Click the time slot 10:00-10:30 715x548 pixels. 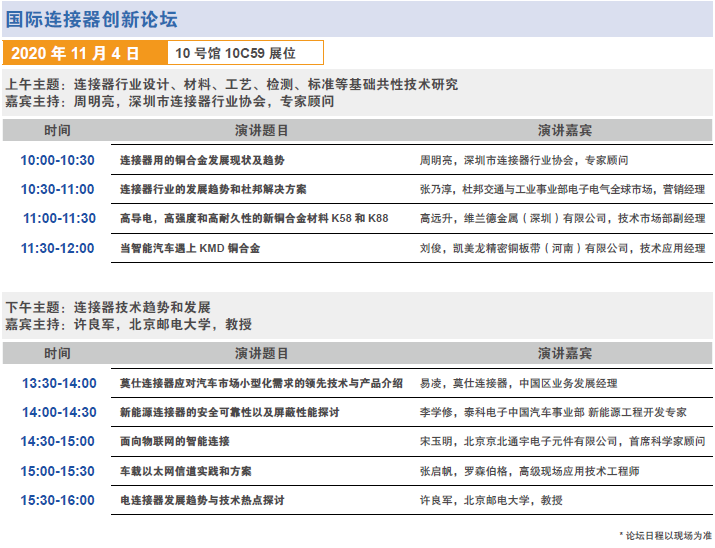tap(57, 160)
